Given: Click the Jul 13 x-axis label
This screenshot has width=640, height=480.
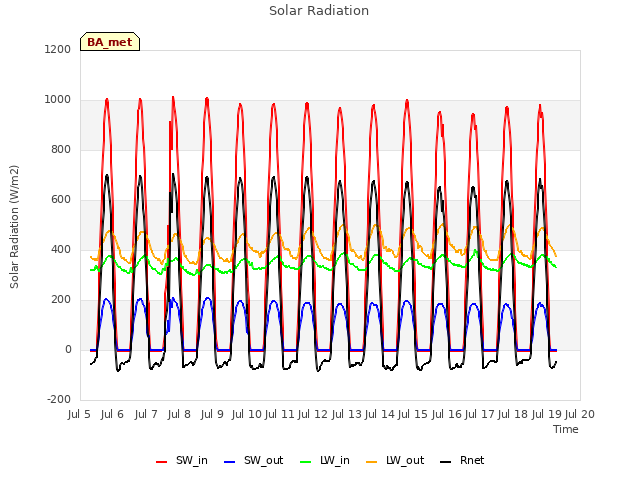Looking at the screenshot, I should point(347,414).
